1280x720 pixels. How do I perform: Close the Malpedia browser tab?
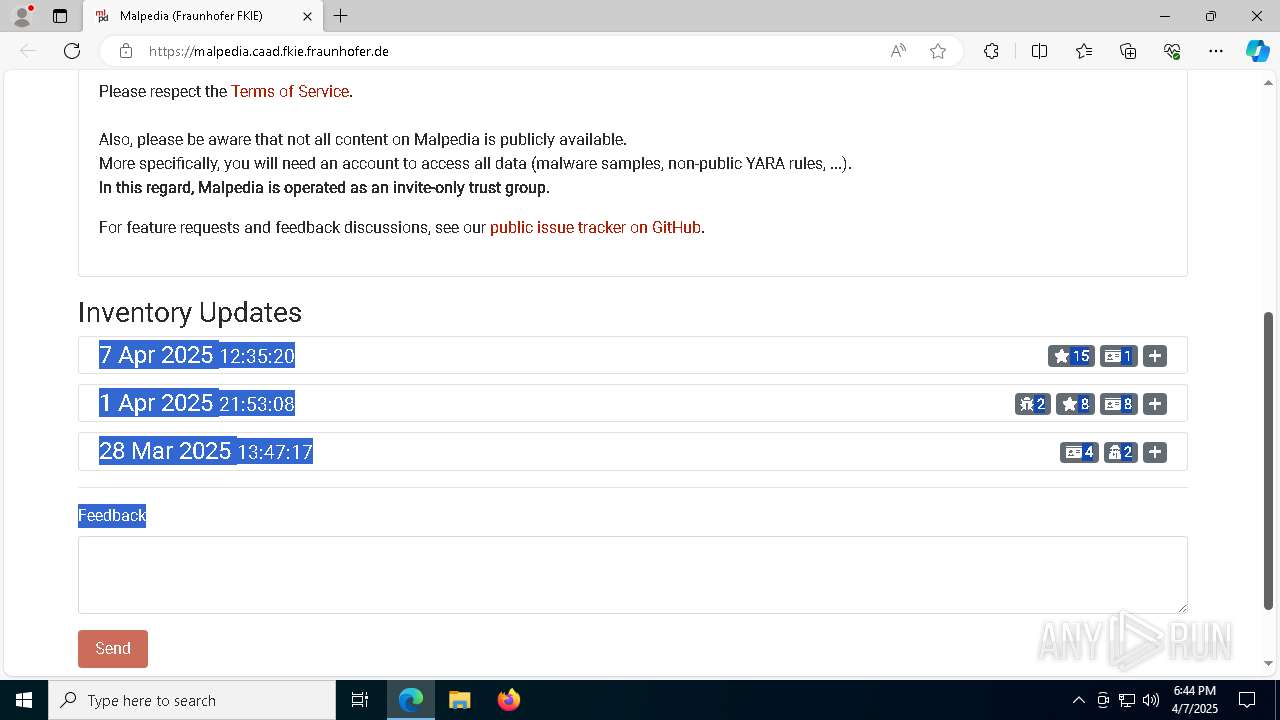tap(307, 16)
